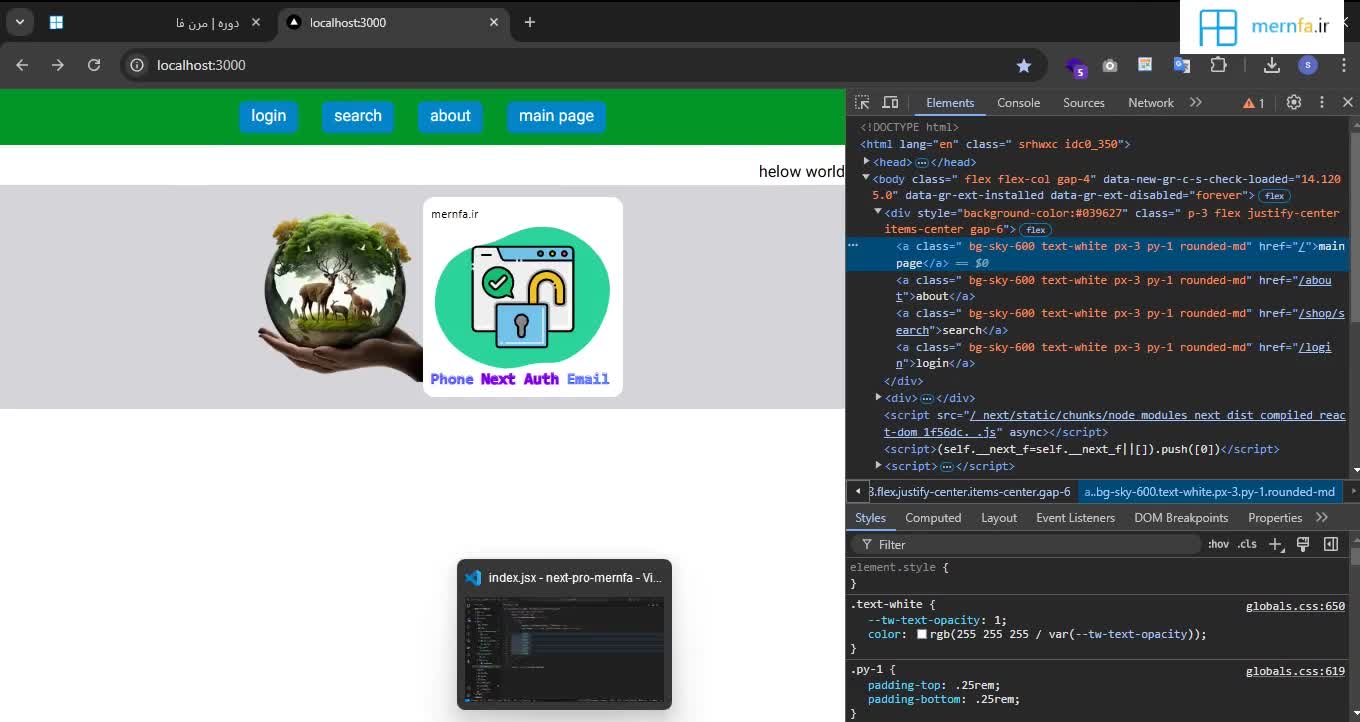The image size is (1360, 722).
Task: Toggle the :hov element state panel
Action: tap(1218, 544)
